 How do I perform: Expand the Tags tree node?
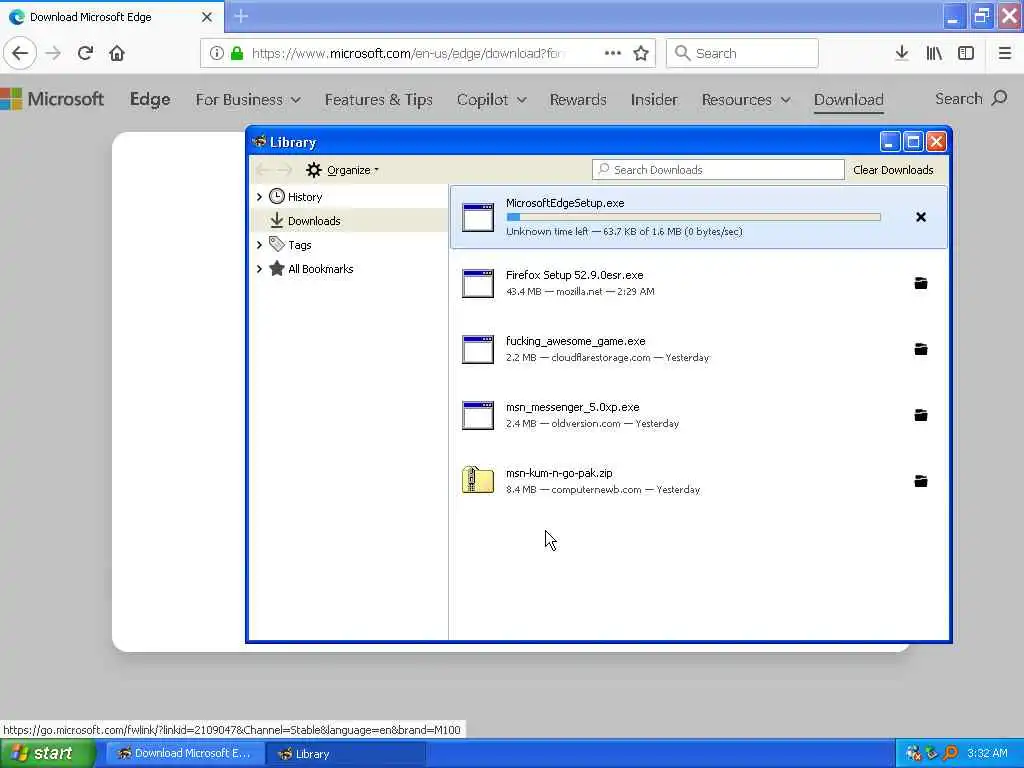(x=259, y=245)
